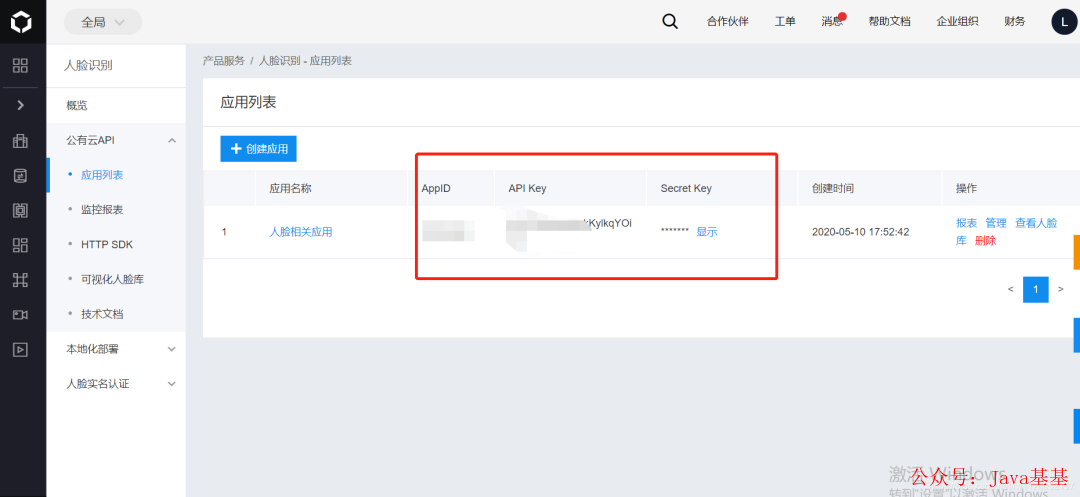Expand the sidebar with the arrow icon
Image resolution: width=1080 pixels, height=497 pixels.
21,105
